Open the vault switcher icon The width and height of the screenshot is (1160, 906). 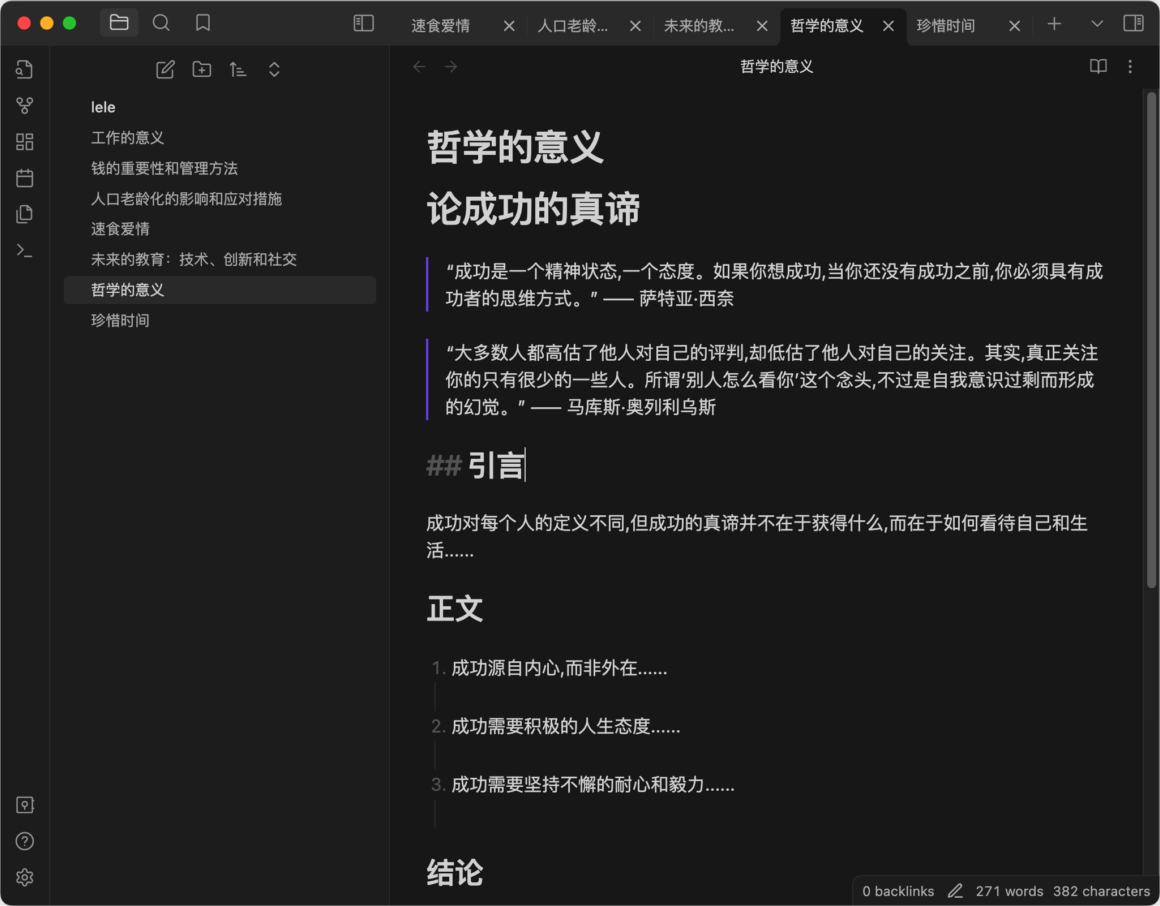[24, 805]
